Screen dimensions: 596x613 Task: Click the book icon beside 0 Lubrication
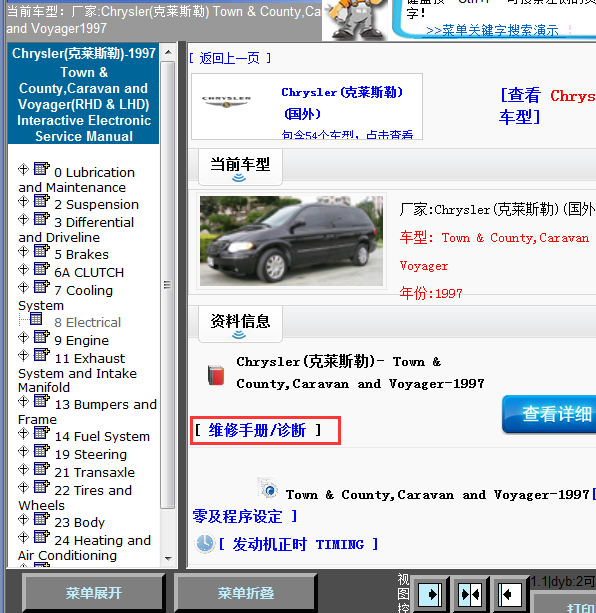(x=41, y=168)
